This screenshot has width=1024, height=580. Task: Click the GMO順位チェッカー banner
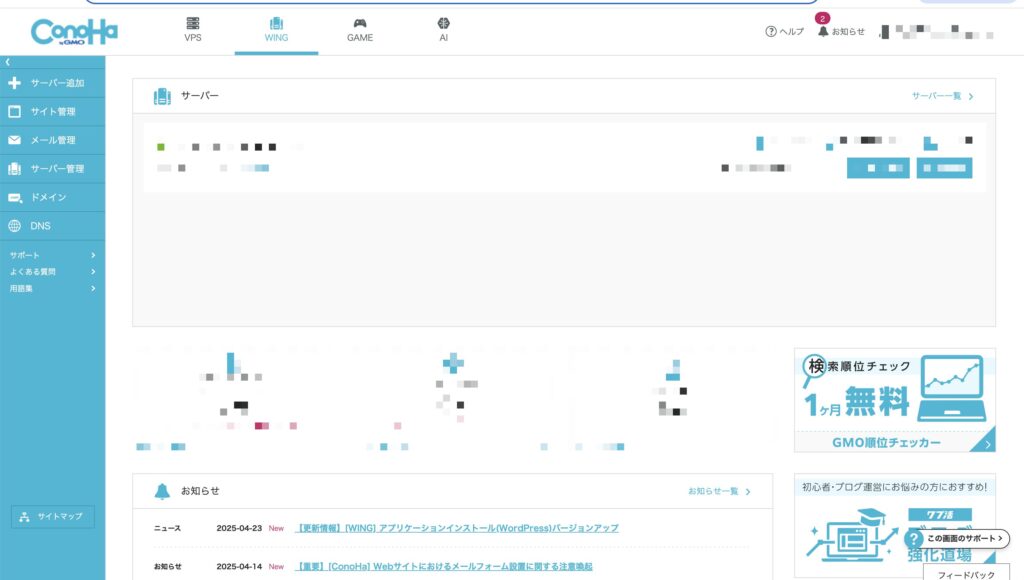coord(895,400)
